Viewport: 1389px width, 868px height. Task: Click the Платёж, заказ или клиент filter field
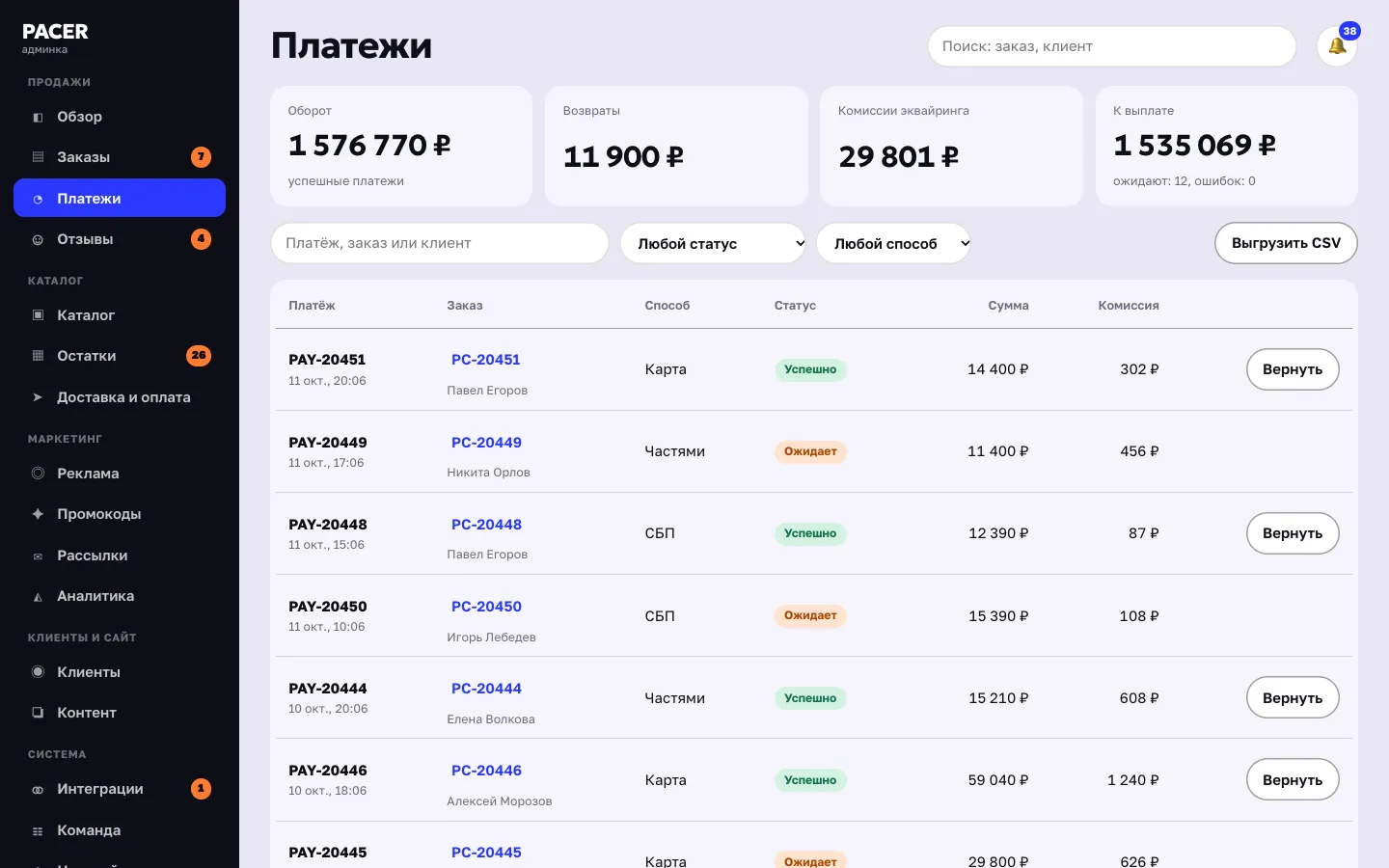coord(440,243)
